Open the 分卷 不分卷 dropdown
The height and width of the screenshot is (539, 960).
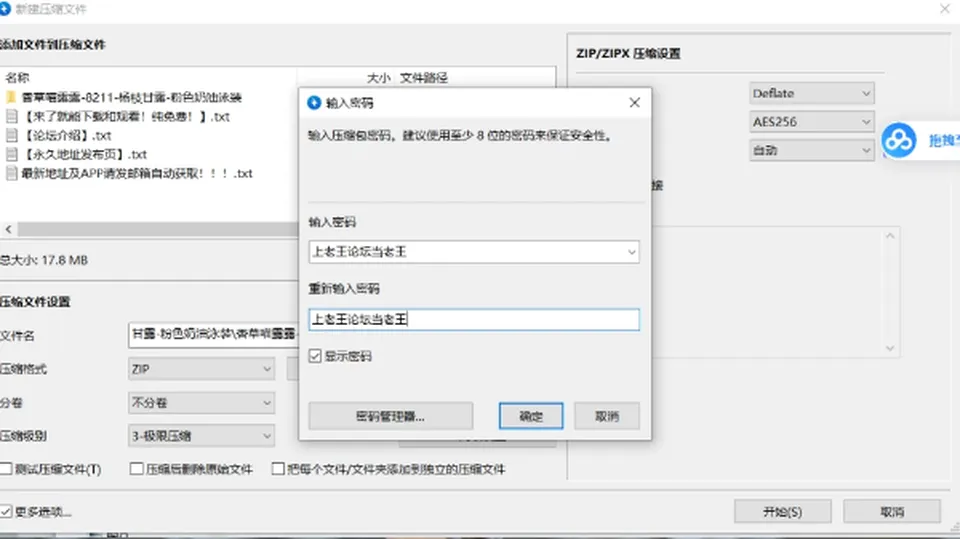pyautogui.click(x=201, y=403)
